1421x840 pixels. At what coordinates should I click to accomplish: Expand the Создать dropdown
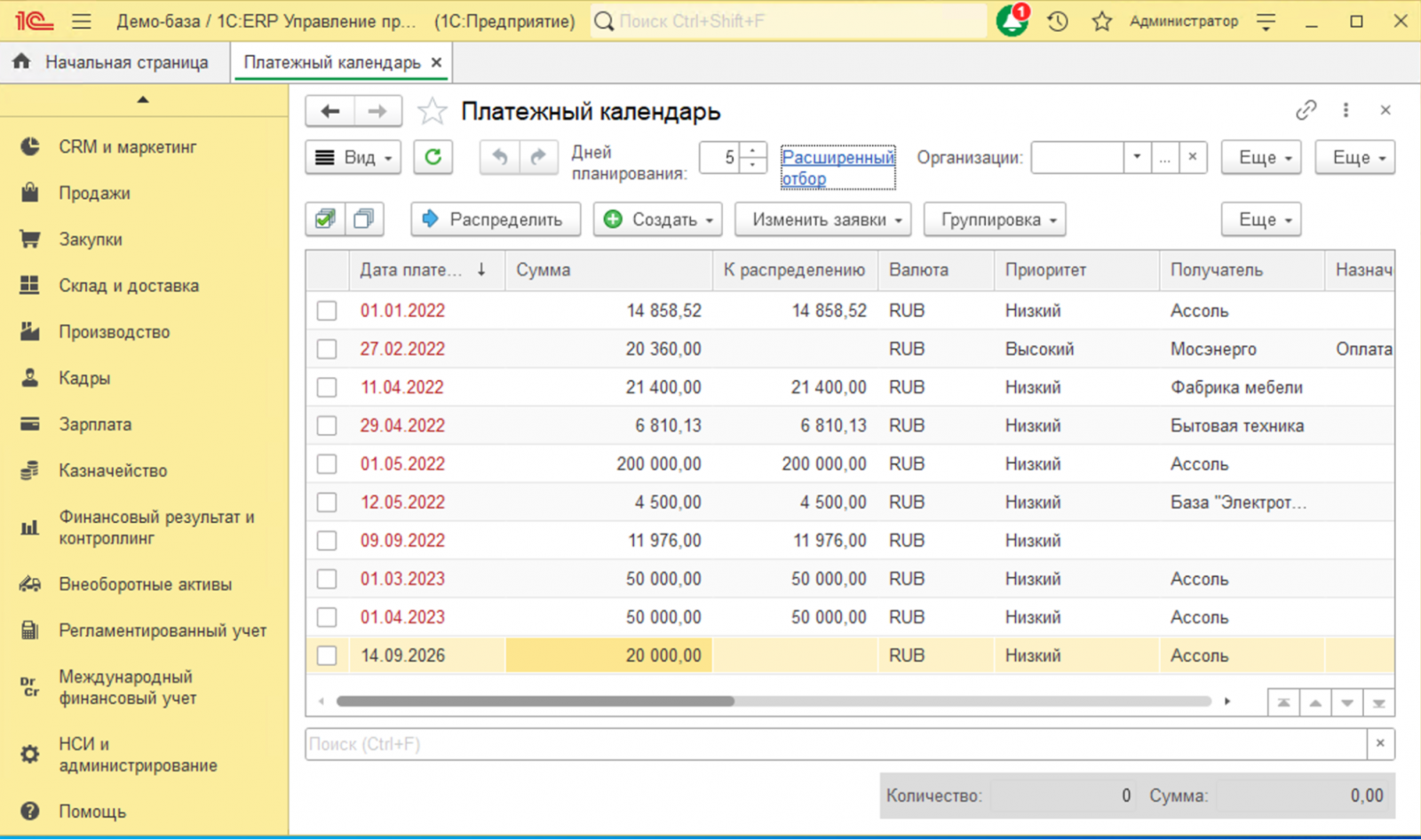(658, 219)
